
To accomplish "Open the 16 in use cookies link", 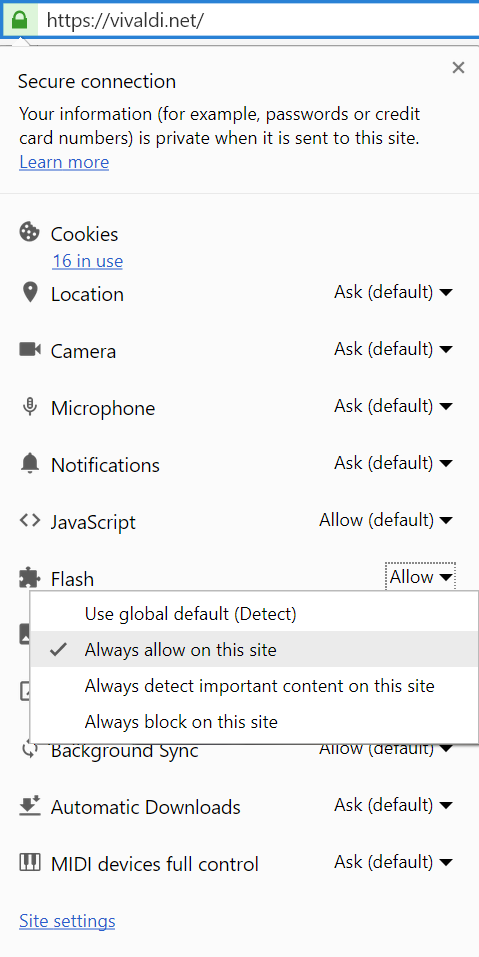I will [87, 261].
